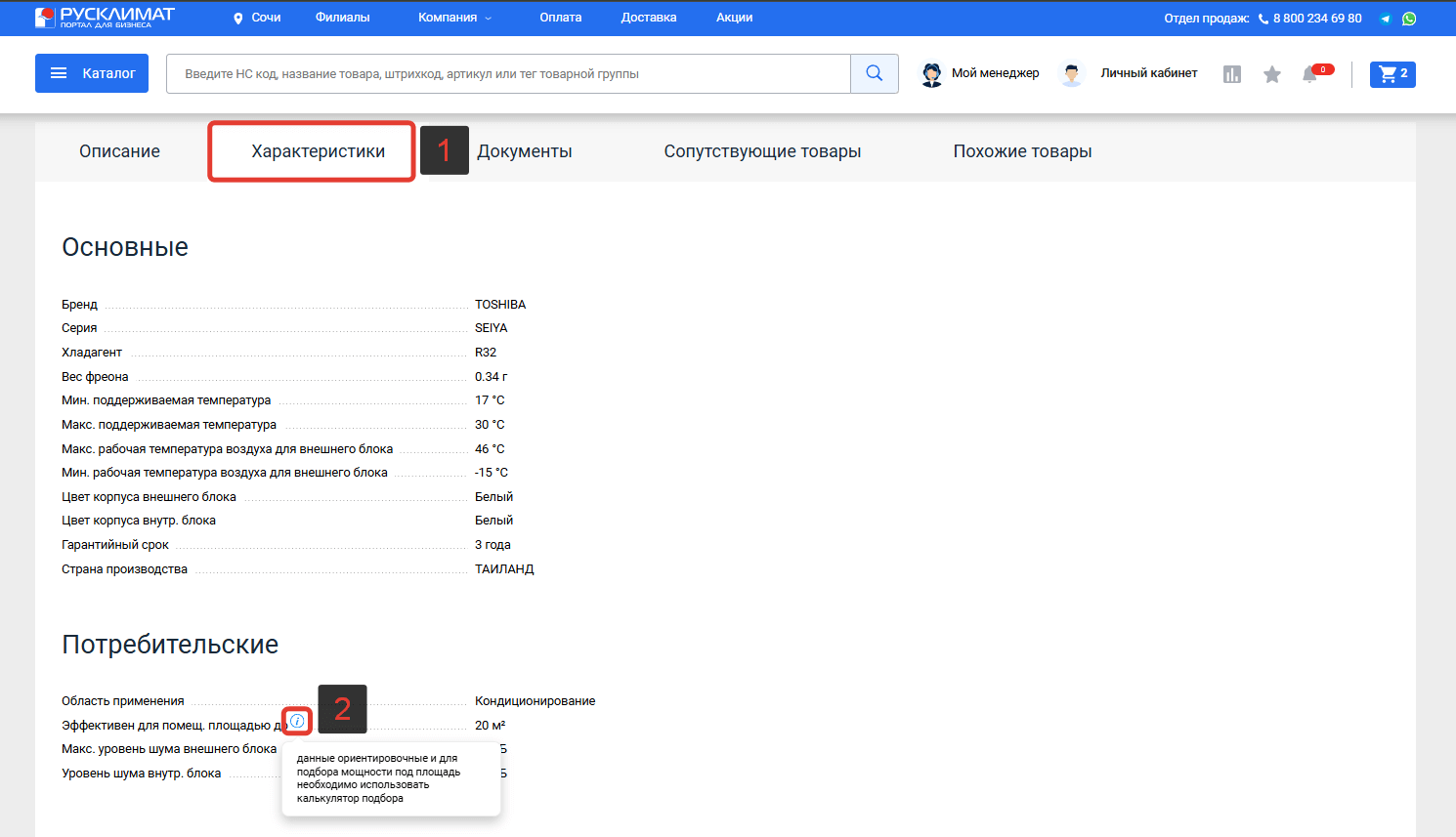Go to the Оплата page
Viewport: 1456px width, 837px height.
pyautogui.click(x=561, y=18)
